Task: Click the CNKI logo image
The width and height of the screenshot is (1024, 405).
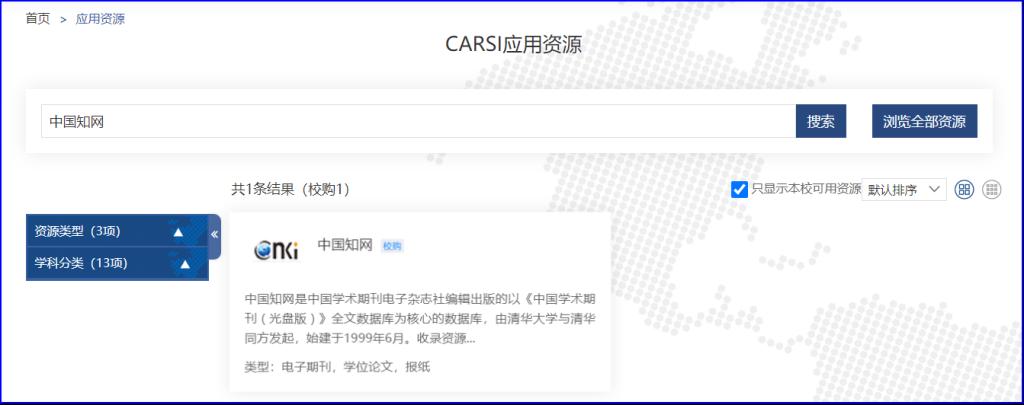Action: (276, 250)
